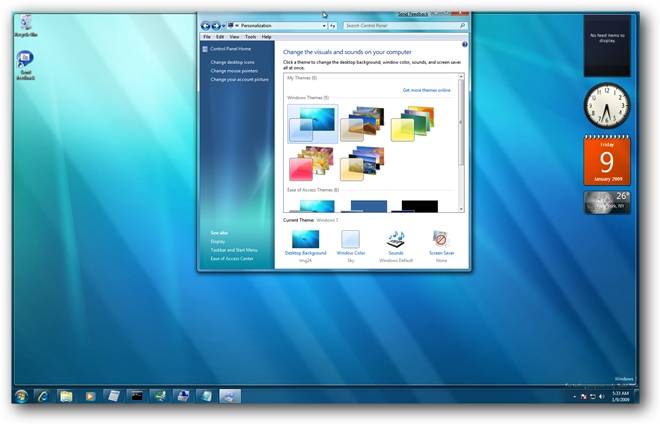
Task: Open Sounds settings
Action: 396,246
